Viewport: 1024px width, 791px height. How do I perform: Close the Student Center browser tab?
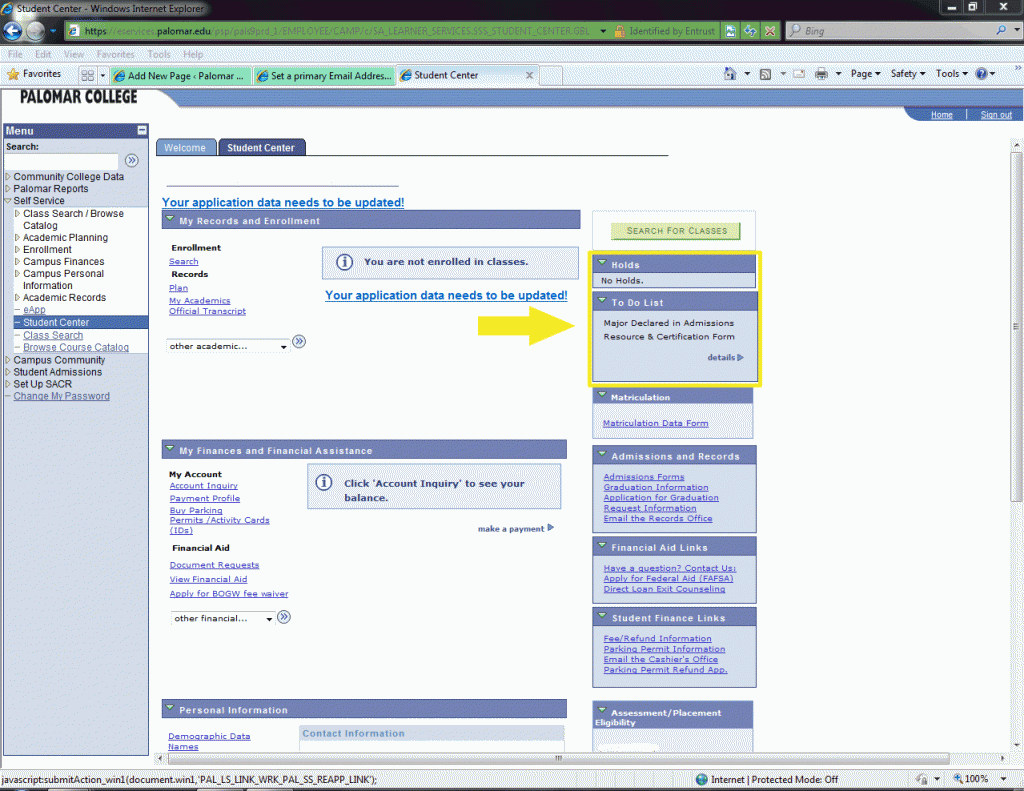530,75
